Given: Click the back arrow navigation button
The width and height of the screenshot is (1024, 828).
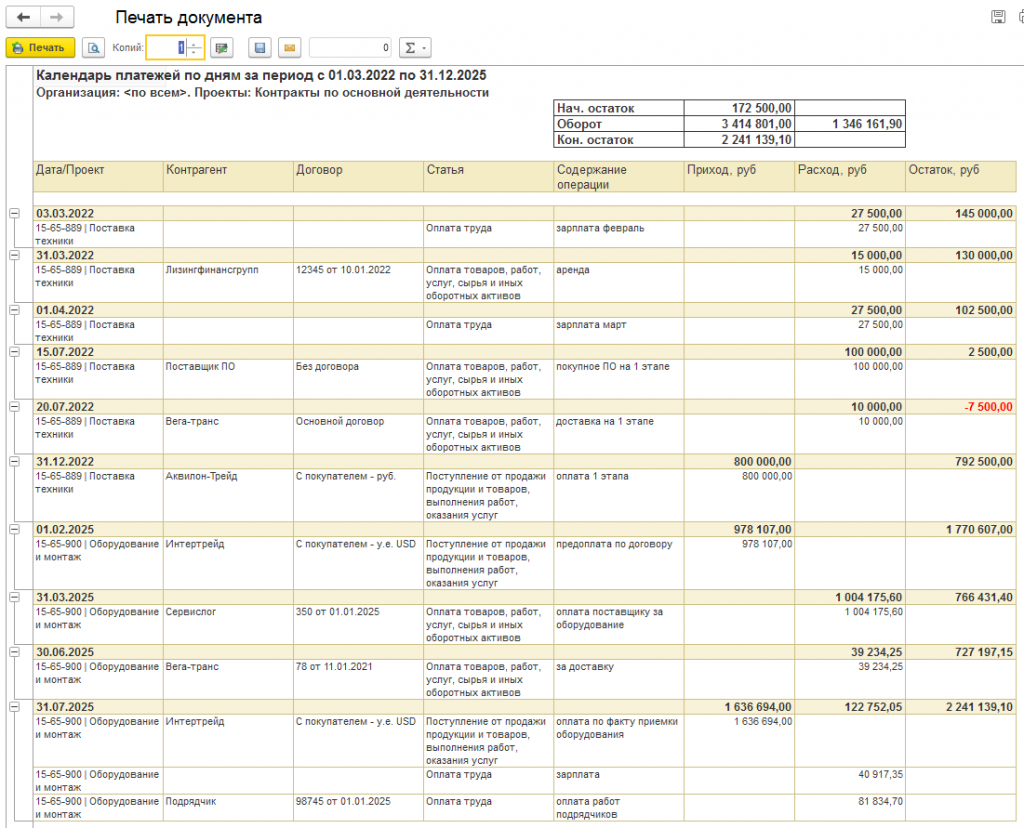Looking at the screenshot, I should point(23,17).
